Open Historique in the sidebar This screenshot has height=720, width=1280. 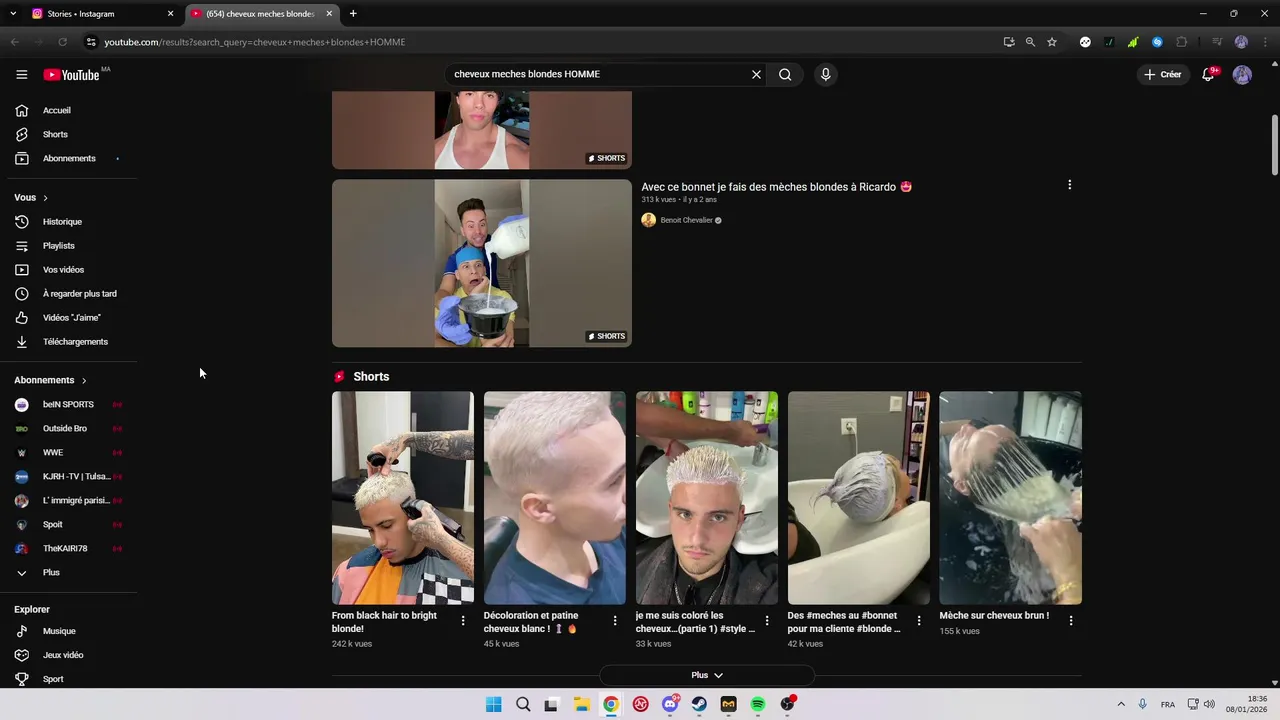tap(68, 221)
